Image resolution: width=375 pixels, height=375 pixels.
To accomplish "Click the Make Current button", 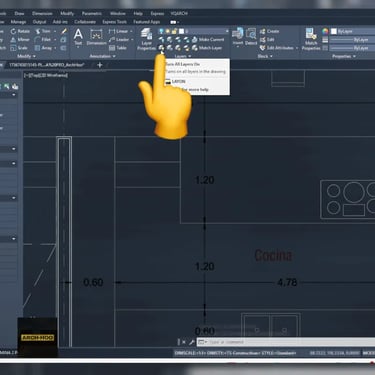I will [208, 40].
